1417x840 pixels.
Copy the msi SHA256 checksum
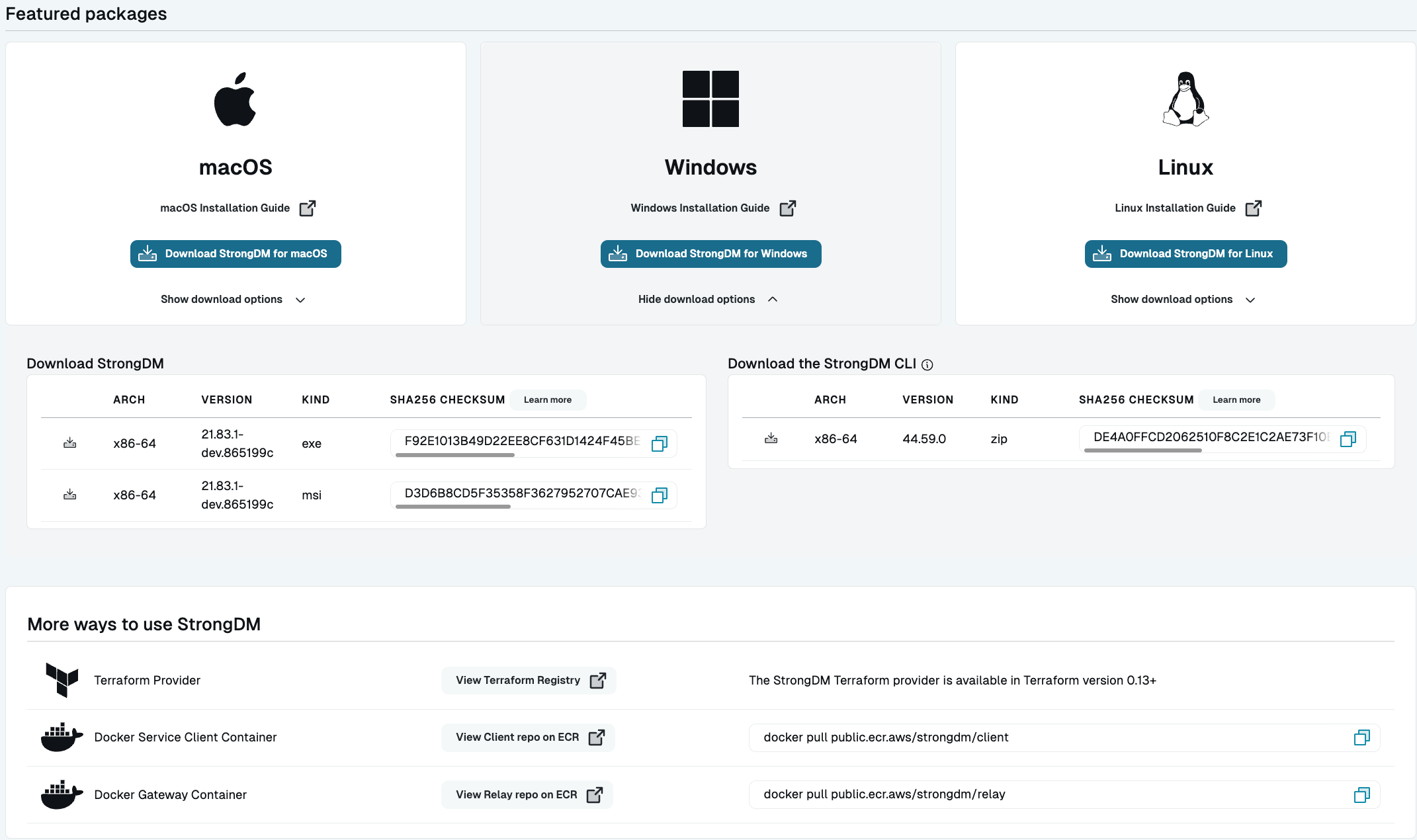pos(660,495)
